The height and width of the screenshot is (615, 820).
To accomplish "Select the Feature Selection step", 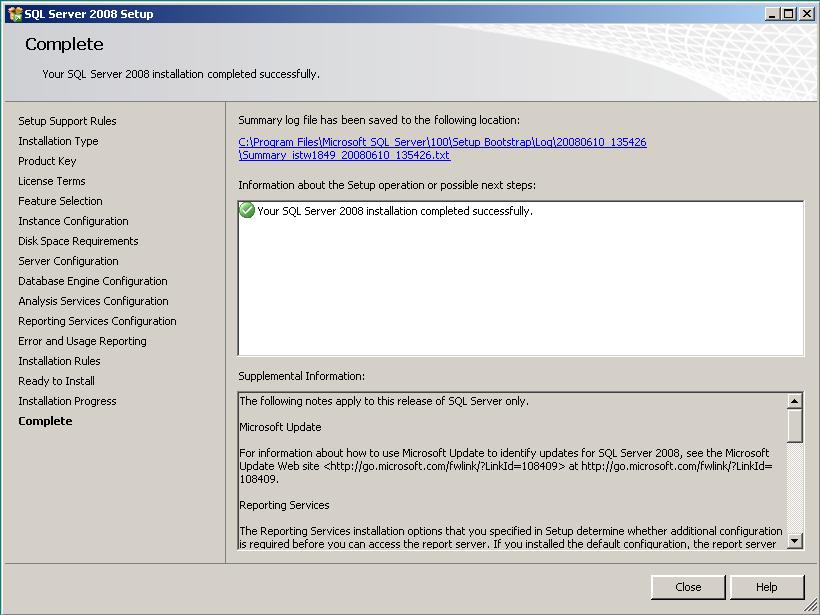I will pos(60,201).
